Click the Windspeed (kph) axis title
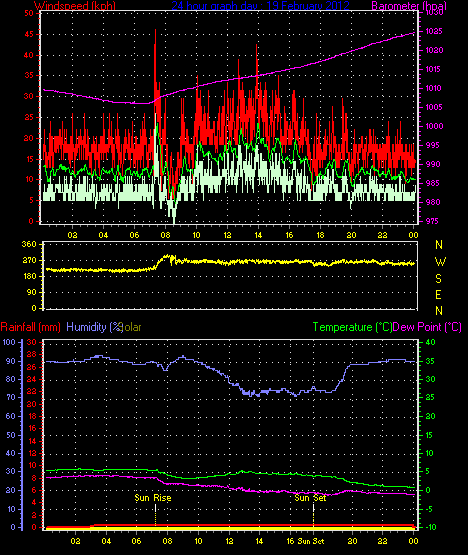The width and height of the screenshot is (468, 555). [75, 6]
